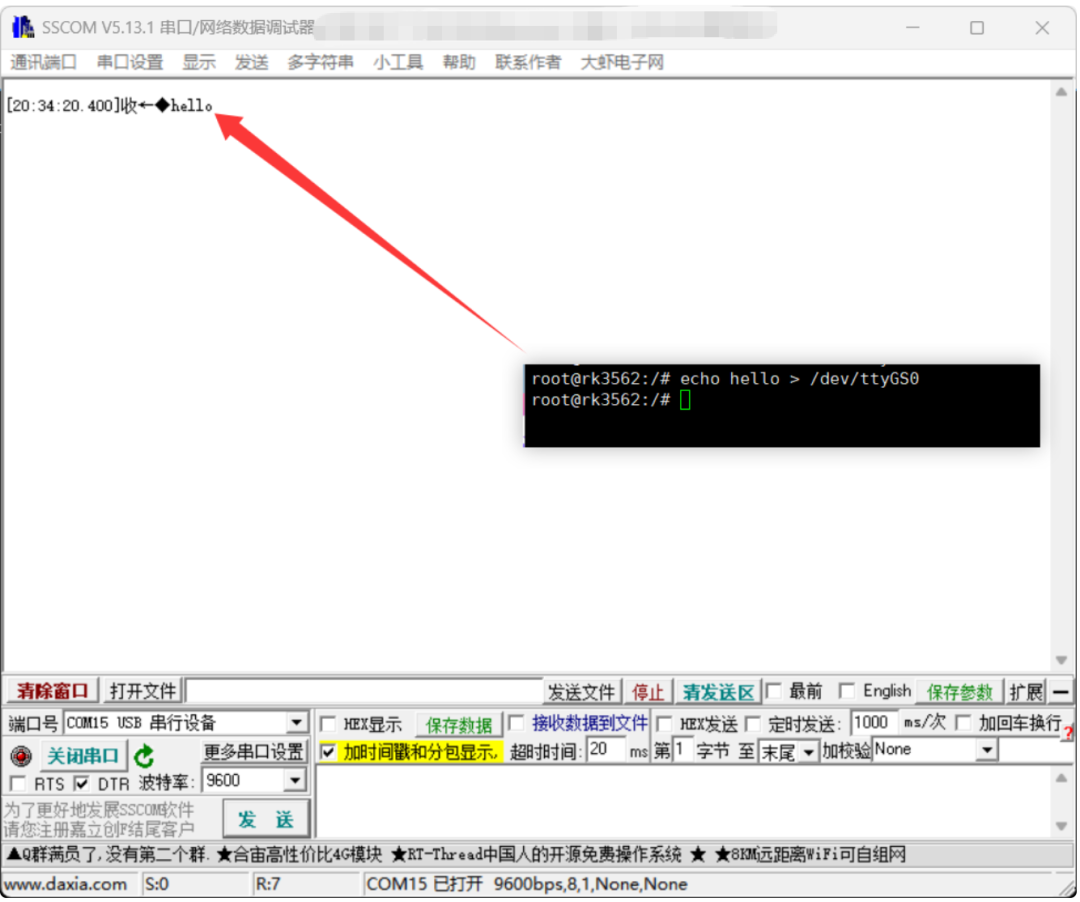Click the 第 1 字节 input field
The height and width of the screenshot is (902, 1080).
tap(682, 751)
